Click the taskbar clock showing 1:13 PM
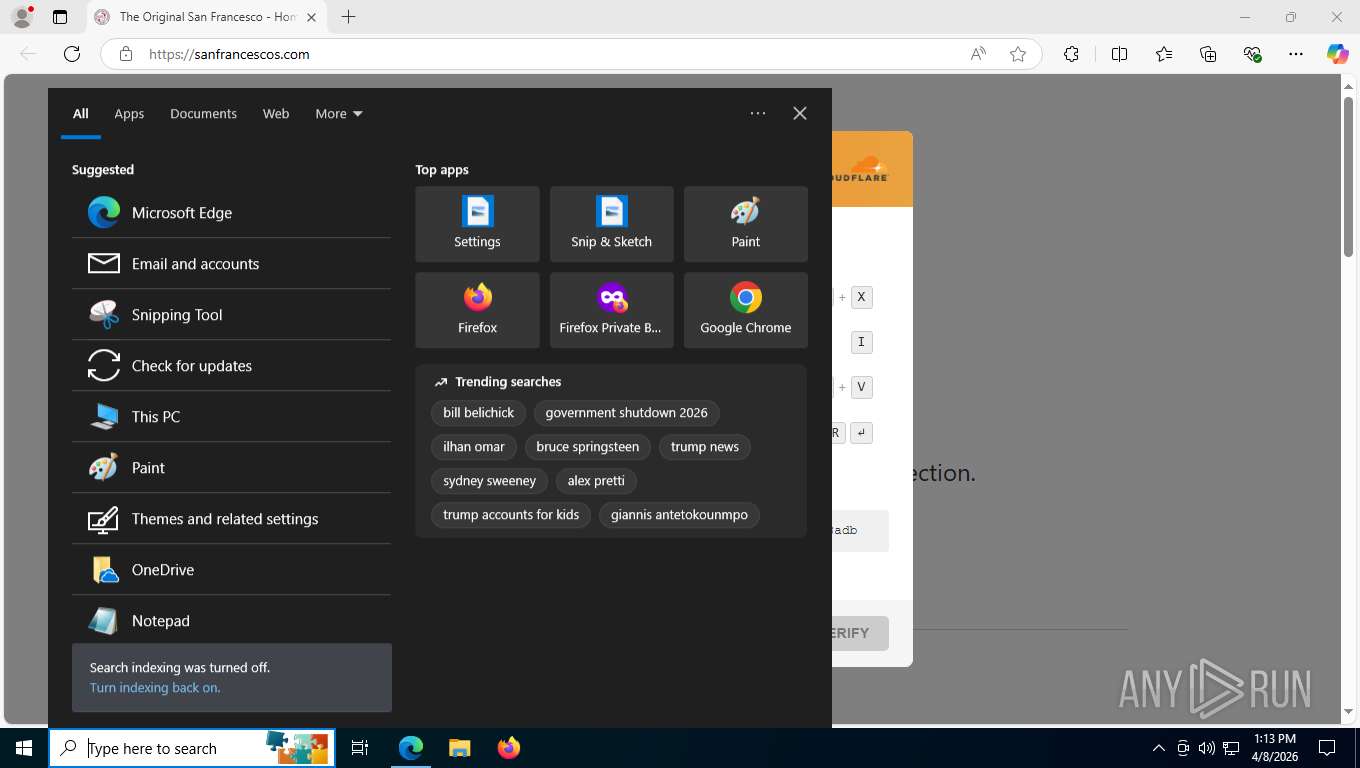 point(1273,748)
